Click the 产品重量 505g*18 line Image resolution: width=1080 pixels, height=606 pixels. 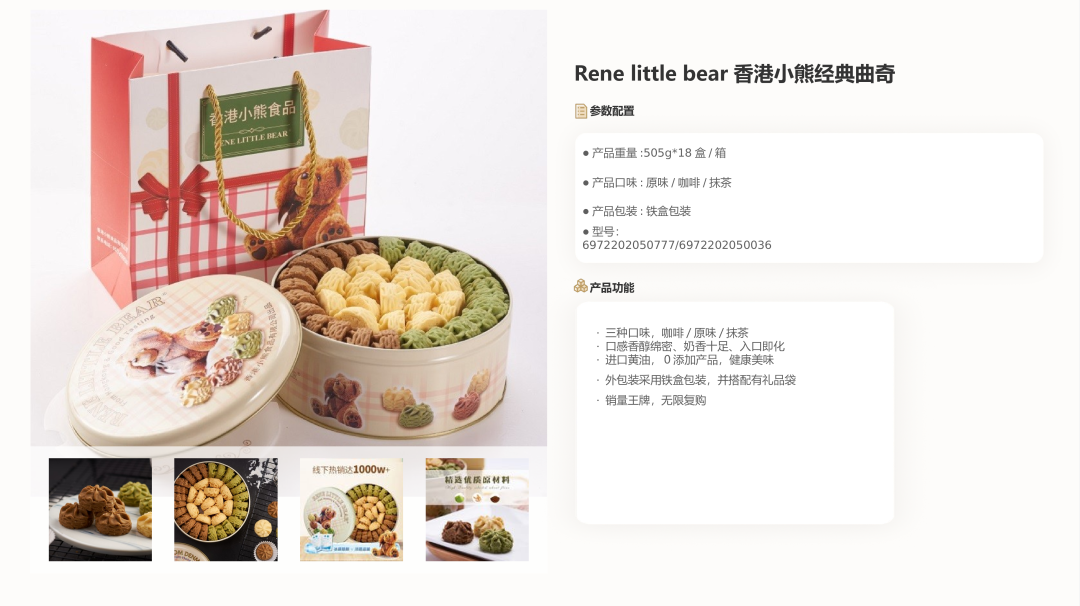[654, 153]
